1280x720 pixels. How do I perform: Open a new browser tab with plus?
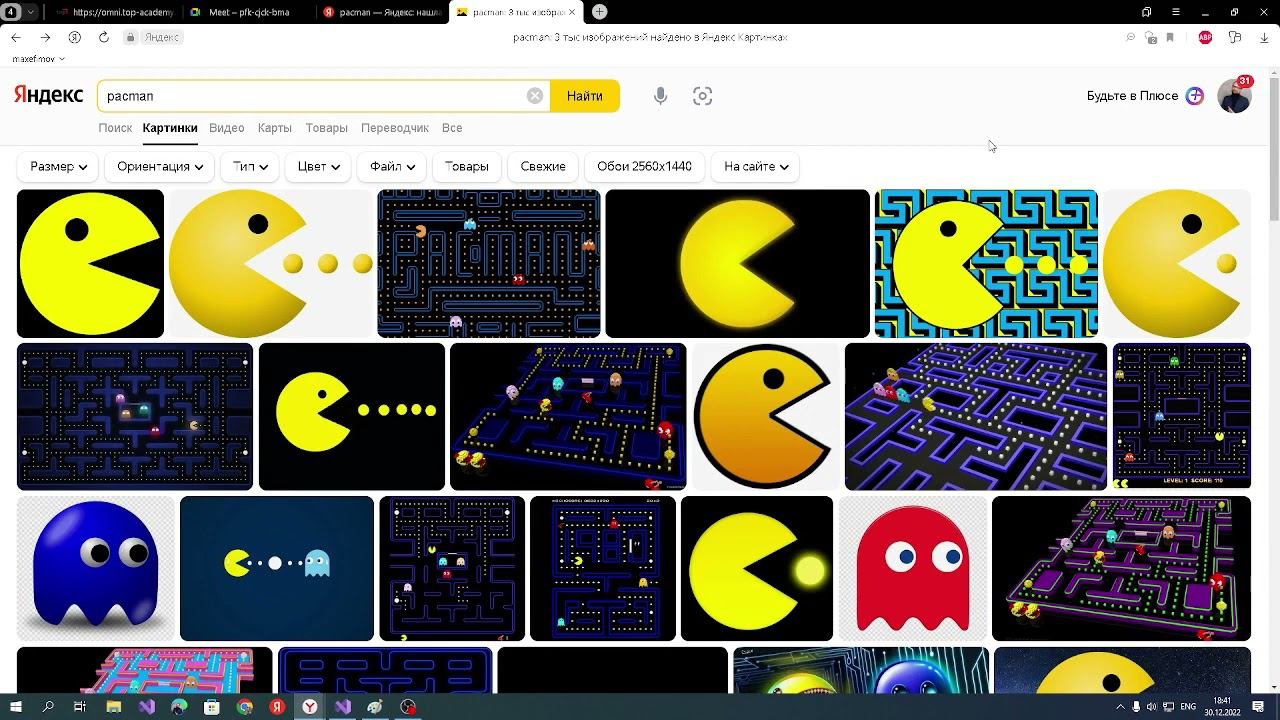point(599,12)
